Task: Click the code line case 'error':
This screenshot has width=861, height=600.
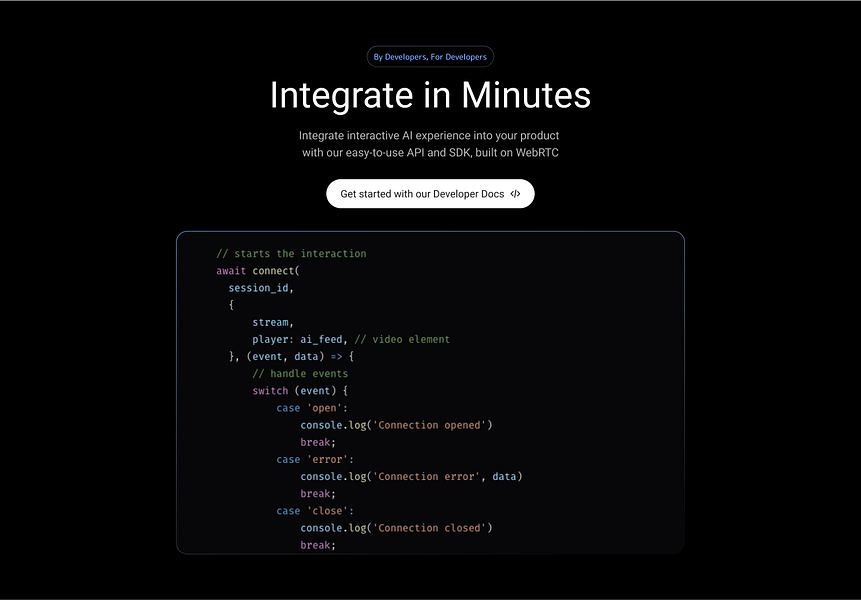Action: 315,459
